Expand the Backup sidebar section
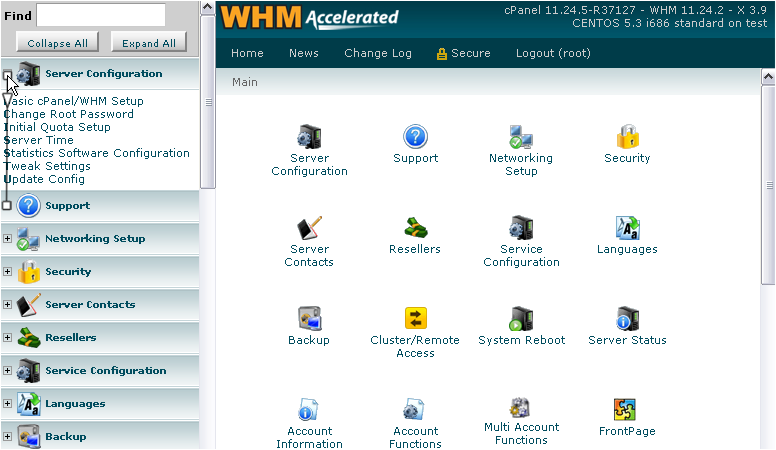Viewport: 776px width, 450px height. [x=7, y=437]
